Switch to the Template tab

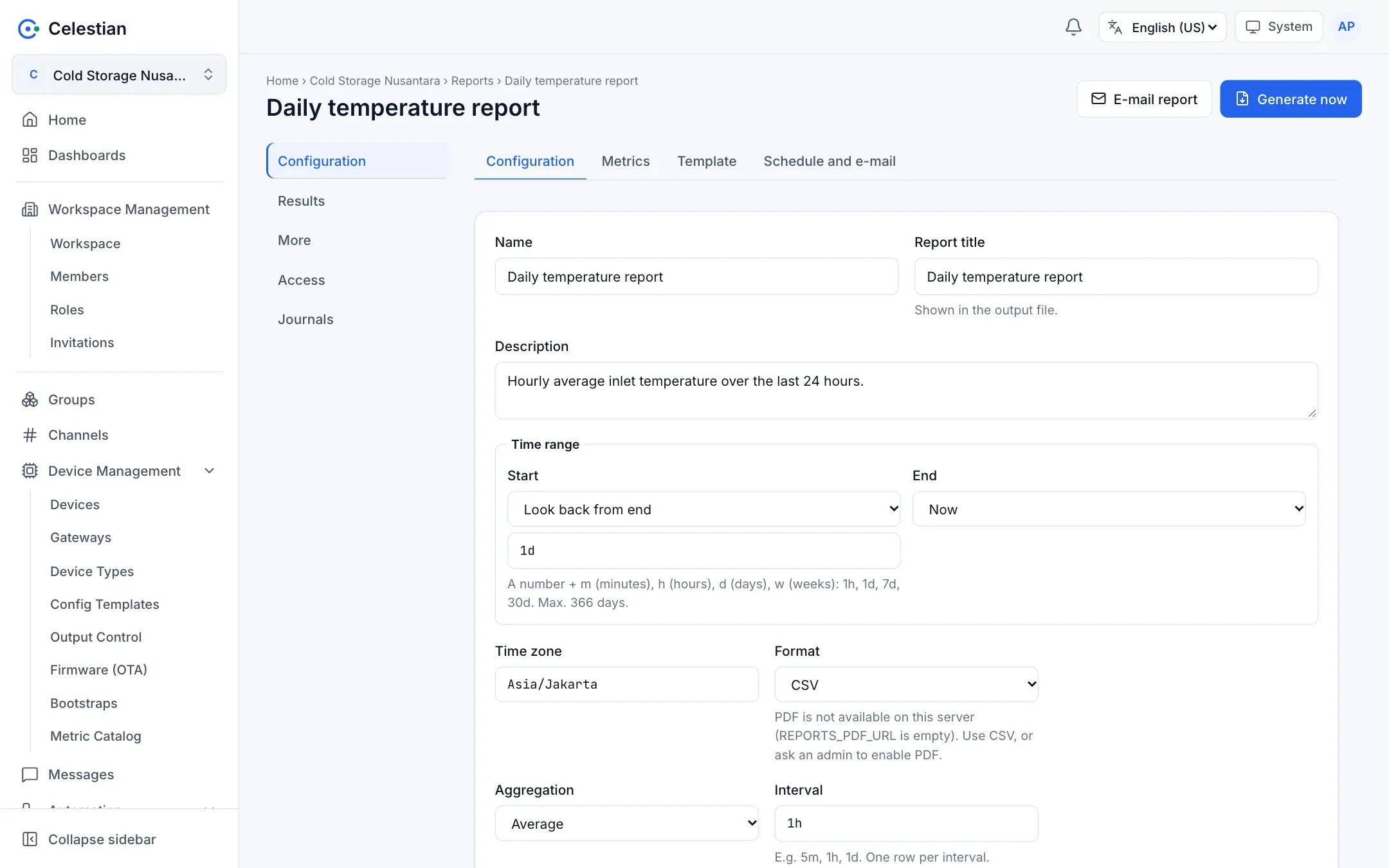point(706,161)
